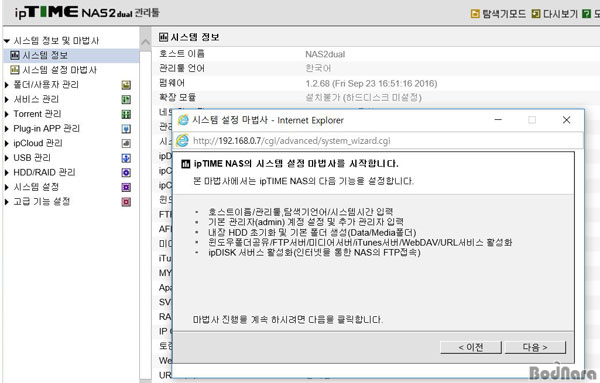Viewport: 600px width, 383px height.
Task: Click the sidebar scroll up arrow
Action: (145, 42)
